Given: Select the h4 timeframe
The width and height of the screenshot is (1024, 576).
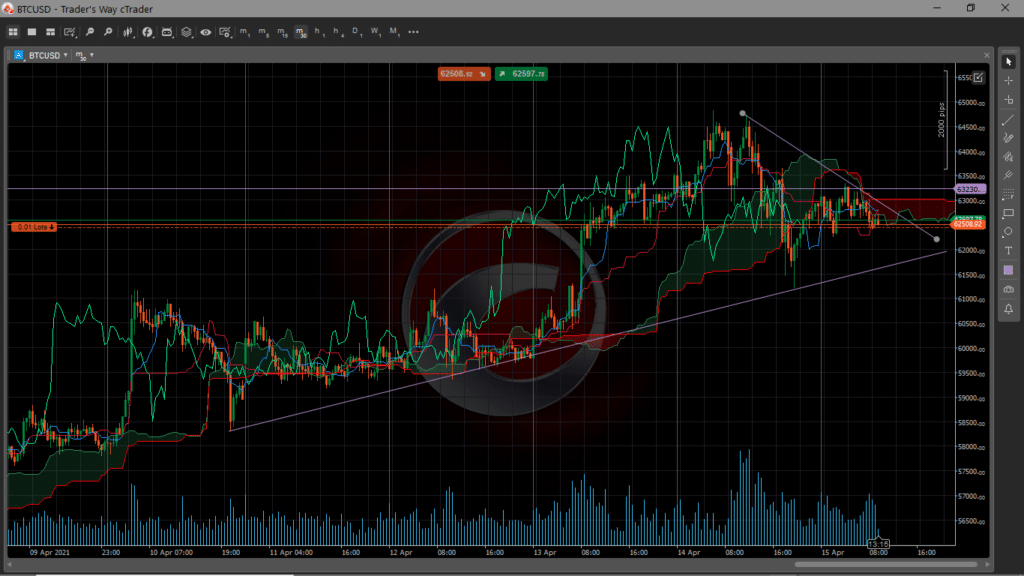Looking at the screenshot, I should point(338,32).
